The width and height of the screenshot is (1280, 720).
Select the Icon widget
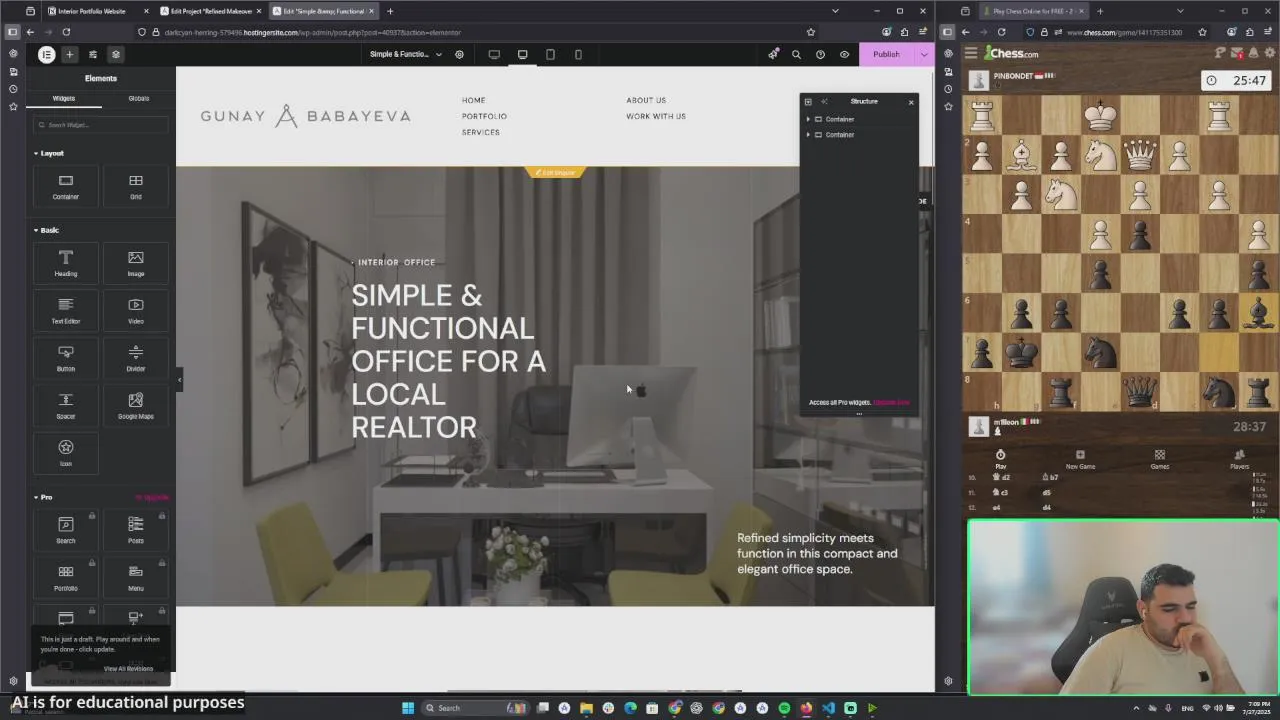pyautogui.click(x=66, y=453)
